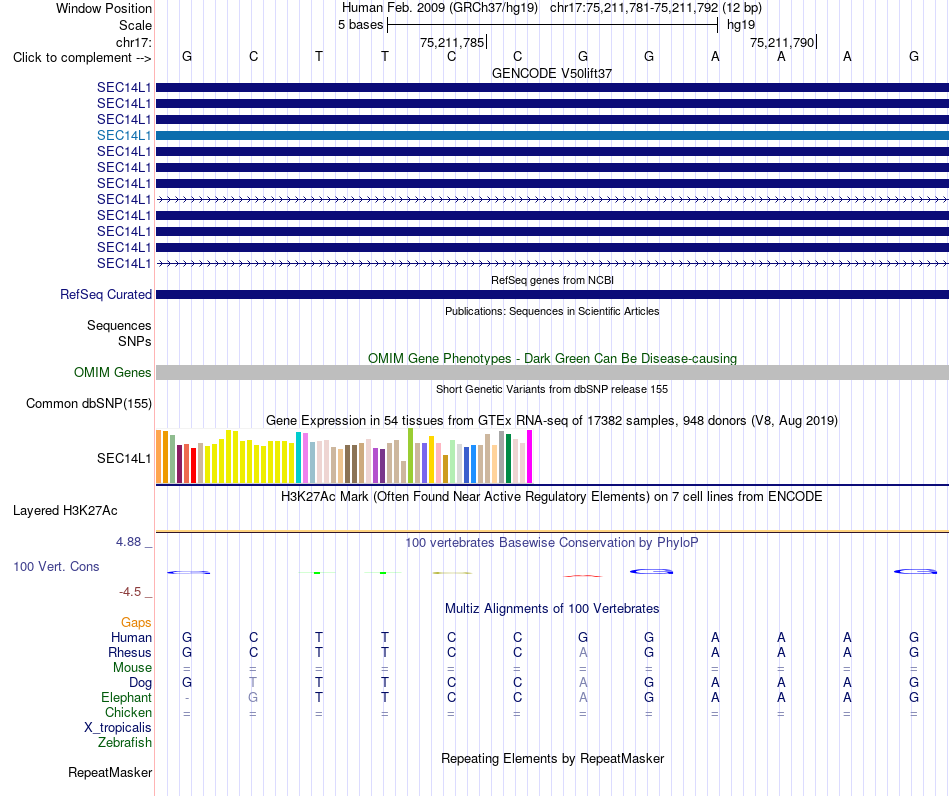Click the RepeatMasker track label

point(110,772)
